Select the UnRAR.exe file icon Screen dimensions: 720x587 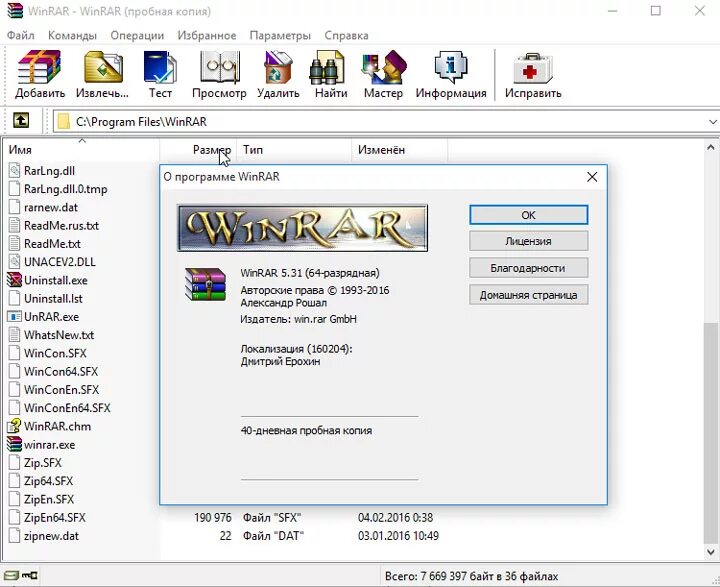(x=15, y=316)
